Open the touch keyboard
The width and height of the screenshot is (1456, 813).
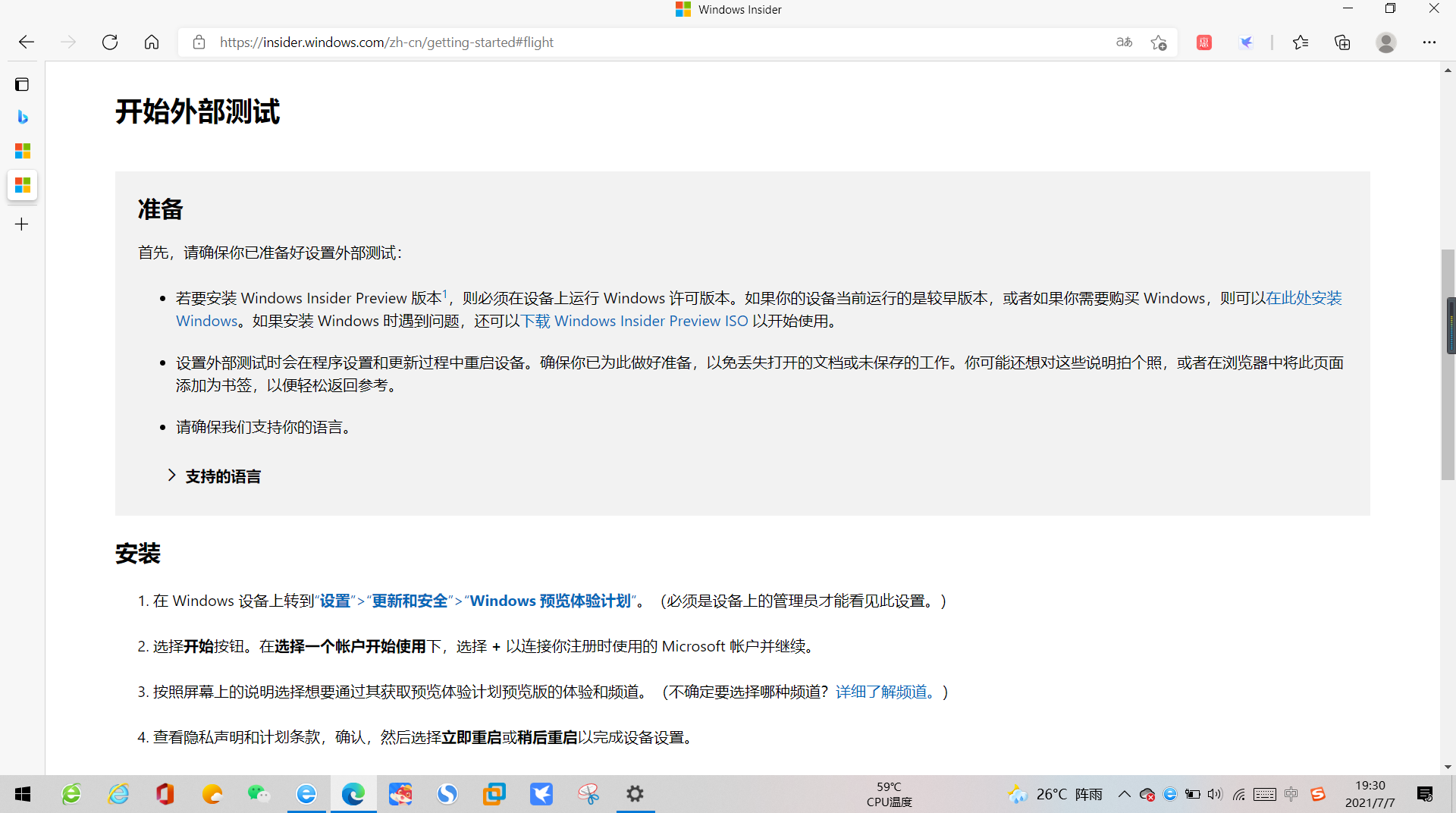[x=1265, y=794]
